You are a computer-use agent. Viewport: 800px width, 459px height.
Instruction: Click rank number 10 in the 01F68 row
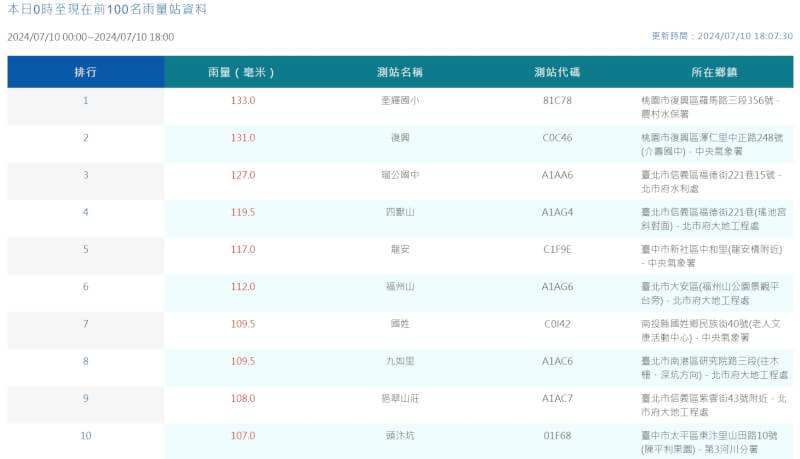pyautogui.click(x=86, y=436)
